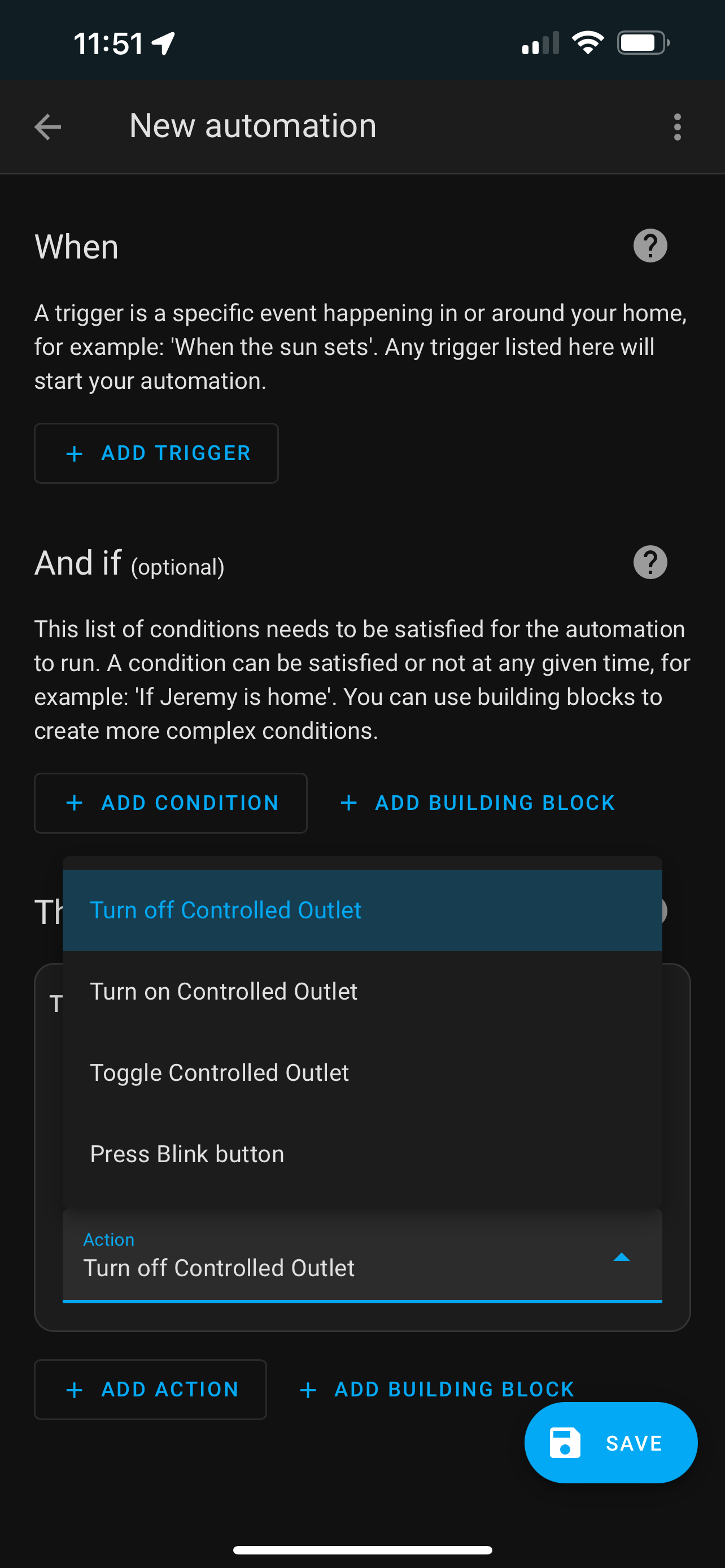Choose Turn on Controlled Outlet
Image resolution: width=725 pixels, height=1568 pixels.
click(362, 992)
